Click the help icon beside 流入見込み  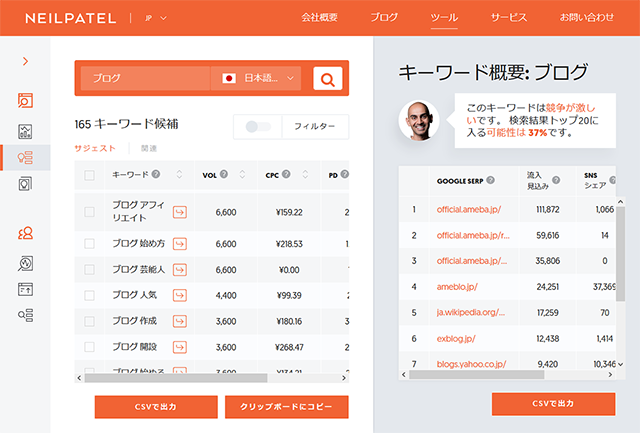click(x=556, y=180)
